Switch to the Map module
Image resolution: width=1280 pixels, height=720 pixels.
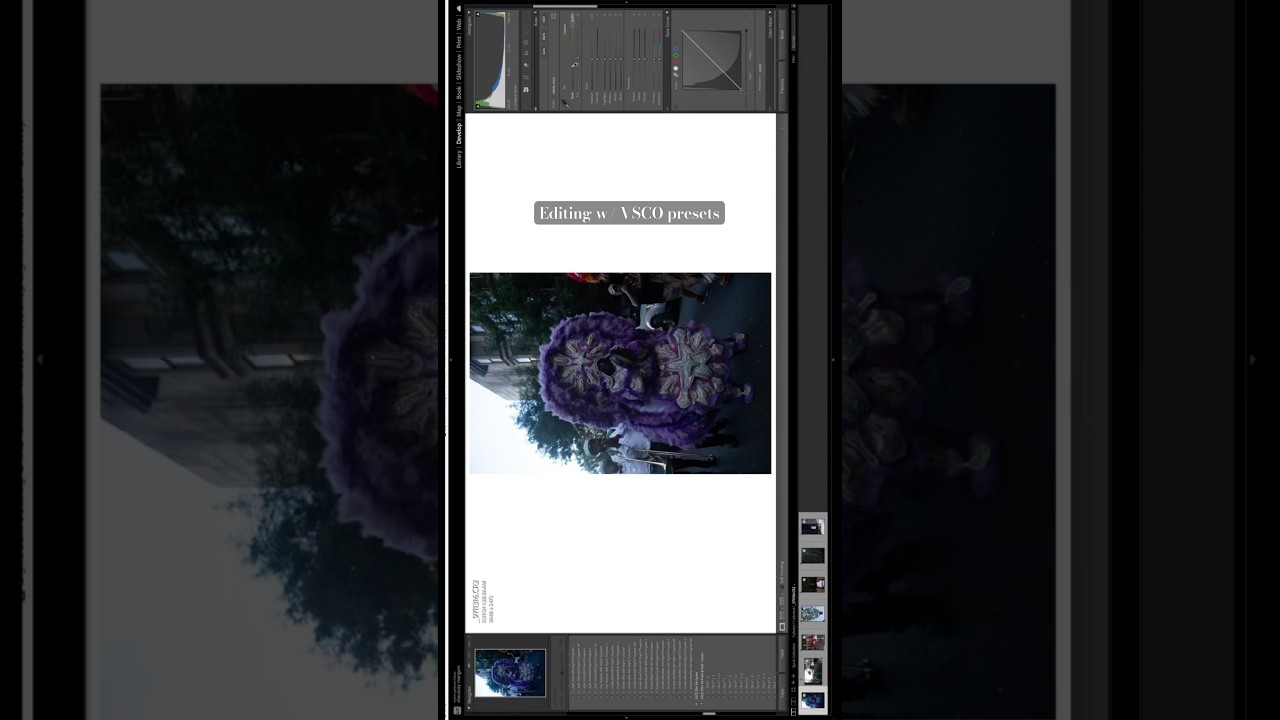click(x=459, y=111)
